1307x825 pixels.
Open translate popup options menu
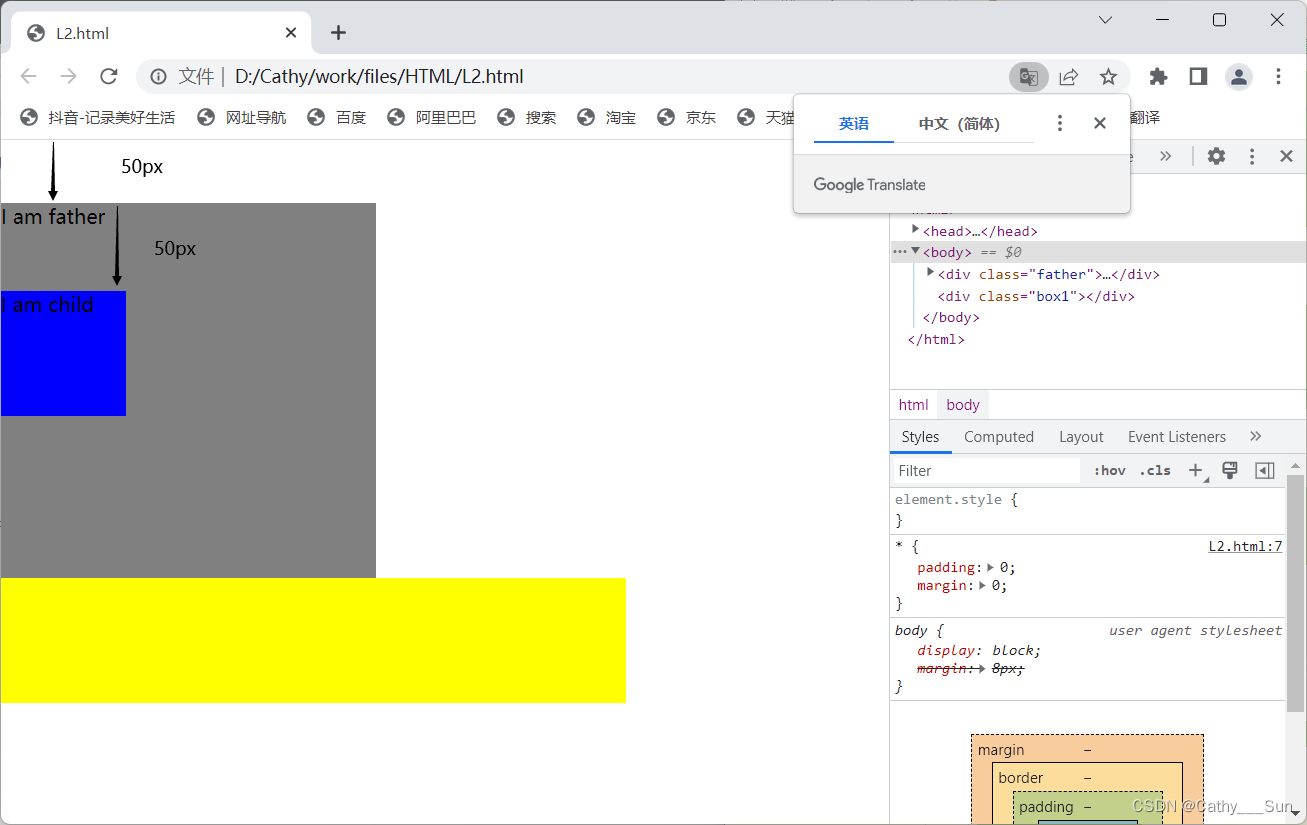point(1060,123)
